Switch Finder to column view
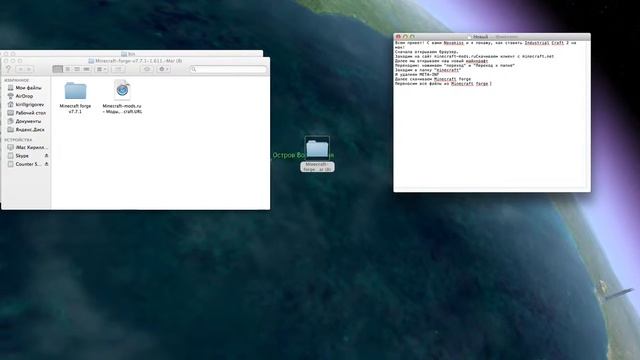This screenshot has width=640, height=360. pyautogui.click(x=77, y=69)
